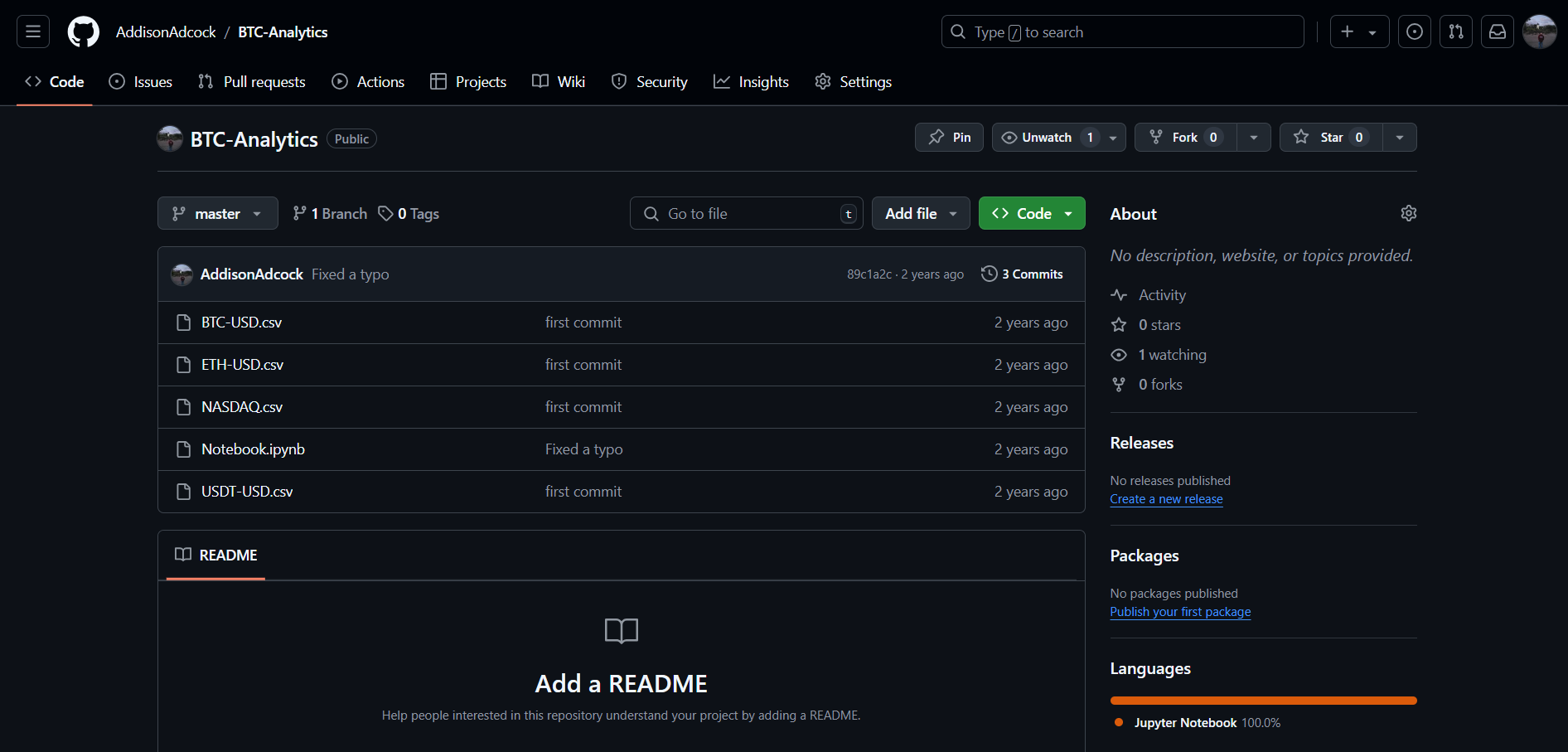Expand the Fork options dropdown caret
Viewport: 1568px width, 752px height.
(1254, 138)
